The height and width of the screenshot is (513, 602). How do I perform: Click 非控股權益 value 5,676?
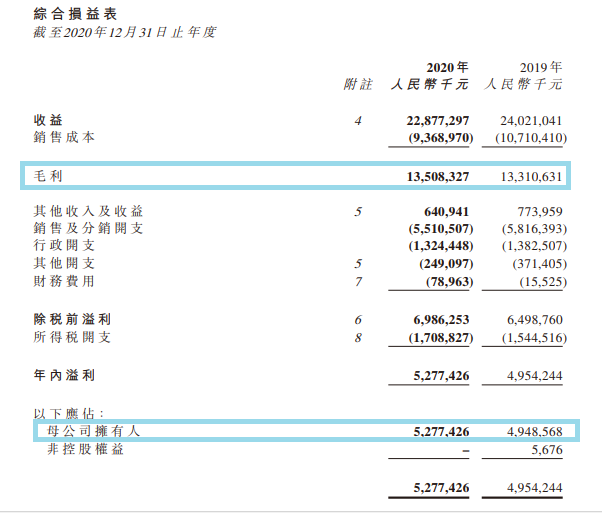tap(547, 450)
